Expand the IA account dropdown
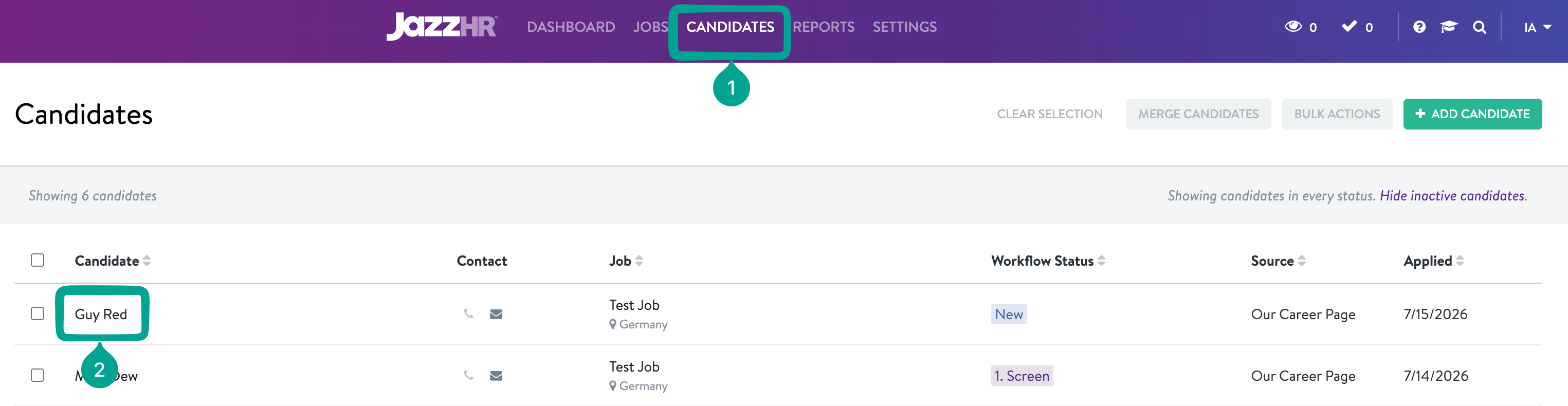The width and height of the screenshot is (1568, 406). coord(1538,27)
